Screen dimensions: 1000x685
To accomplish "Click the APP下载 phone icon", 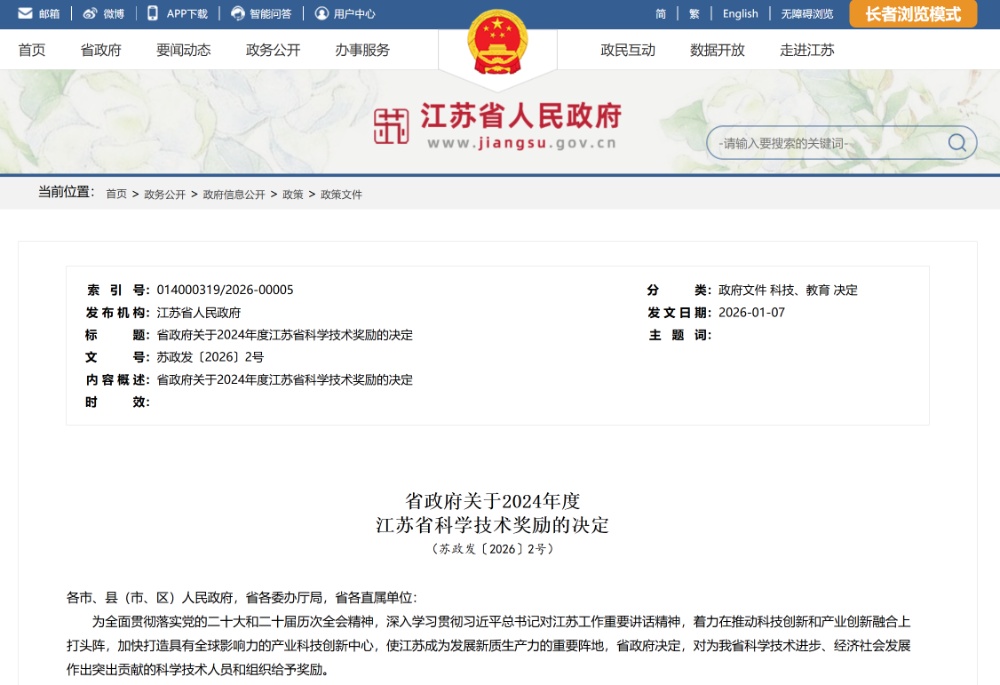I will (153, 14).
